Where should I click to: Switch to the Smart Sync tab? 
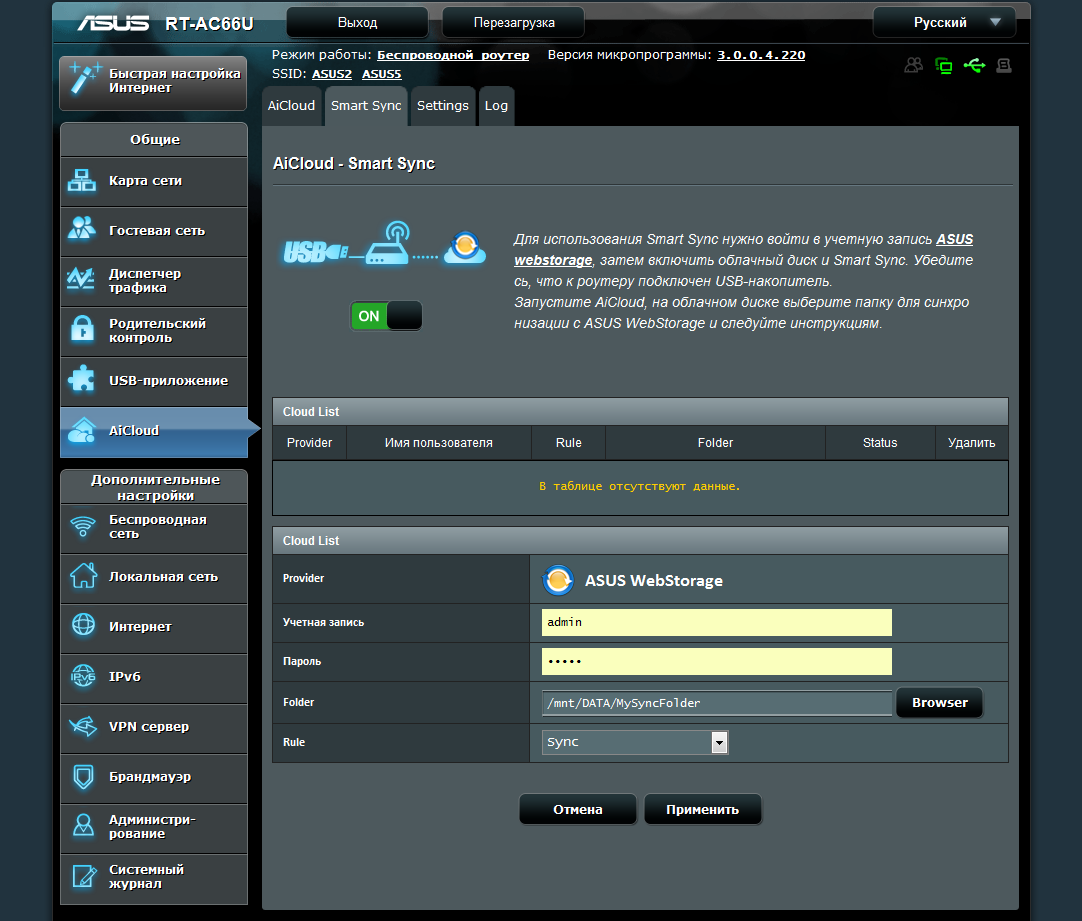point(366,106)
